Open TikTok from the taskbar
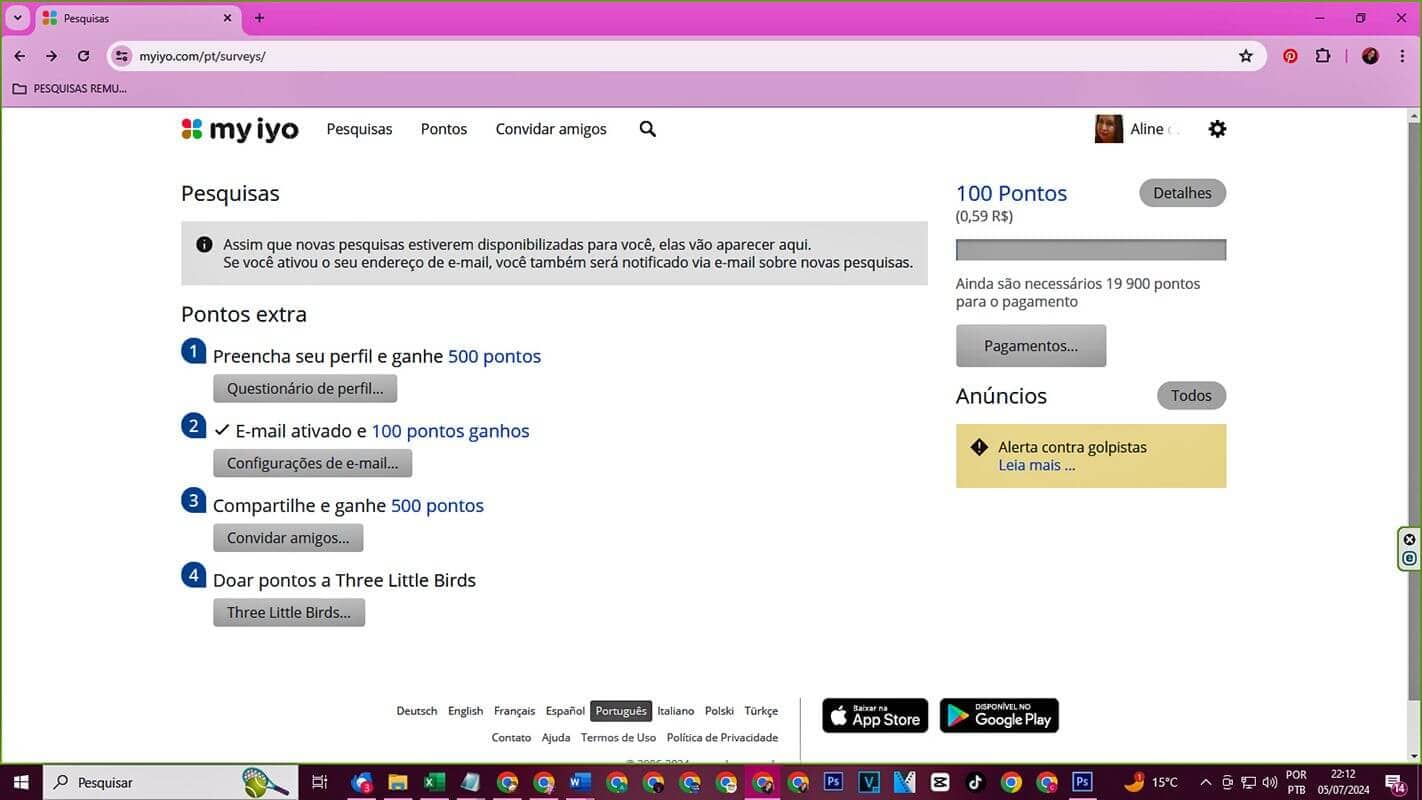 [975, 782]
